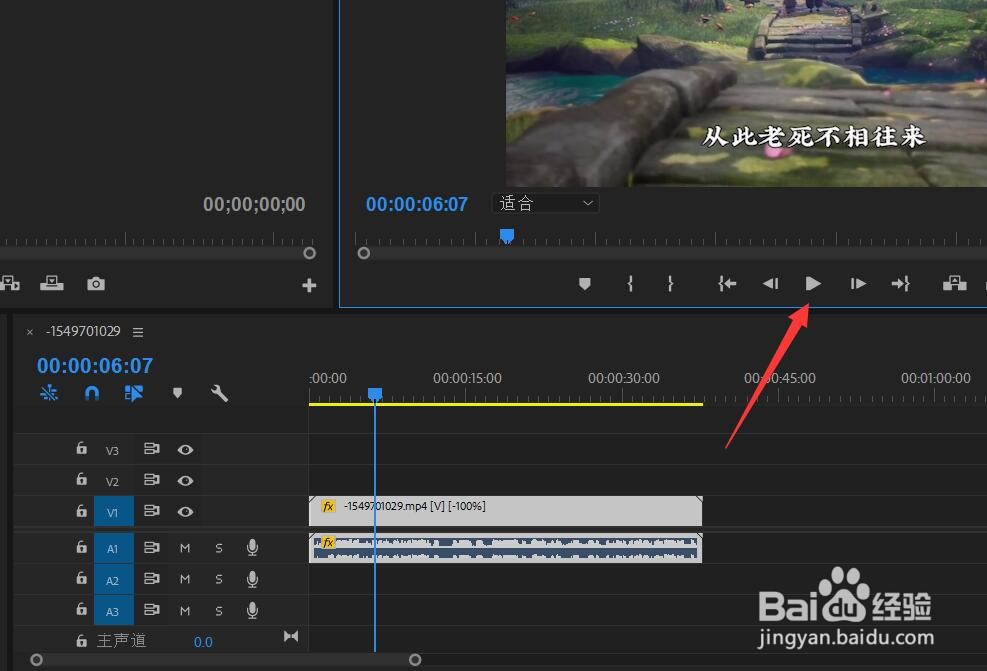The image size is (987, 671).
Task: Toggle A3 track target
Action: coord(114,611)
